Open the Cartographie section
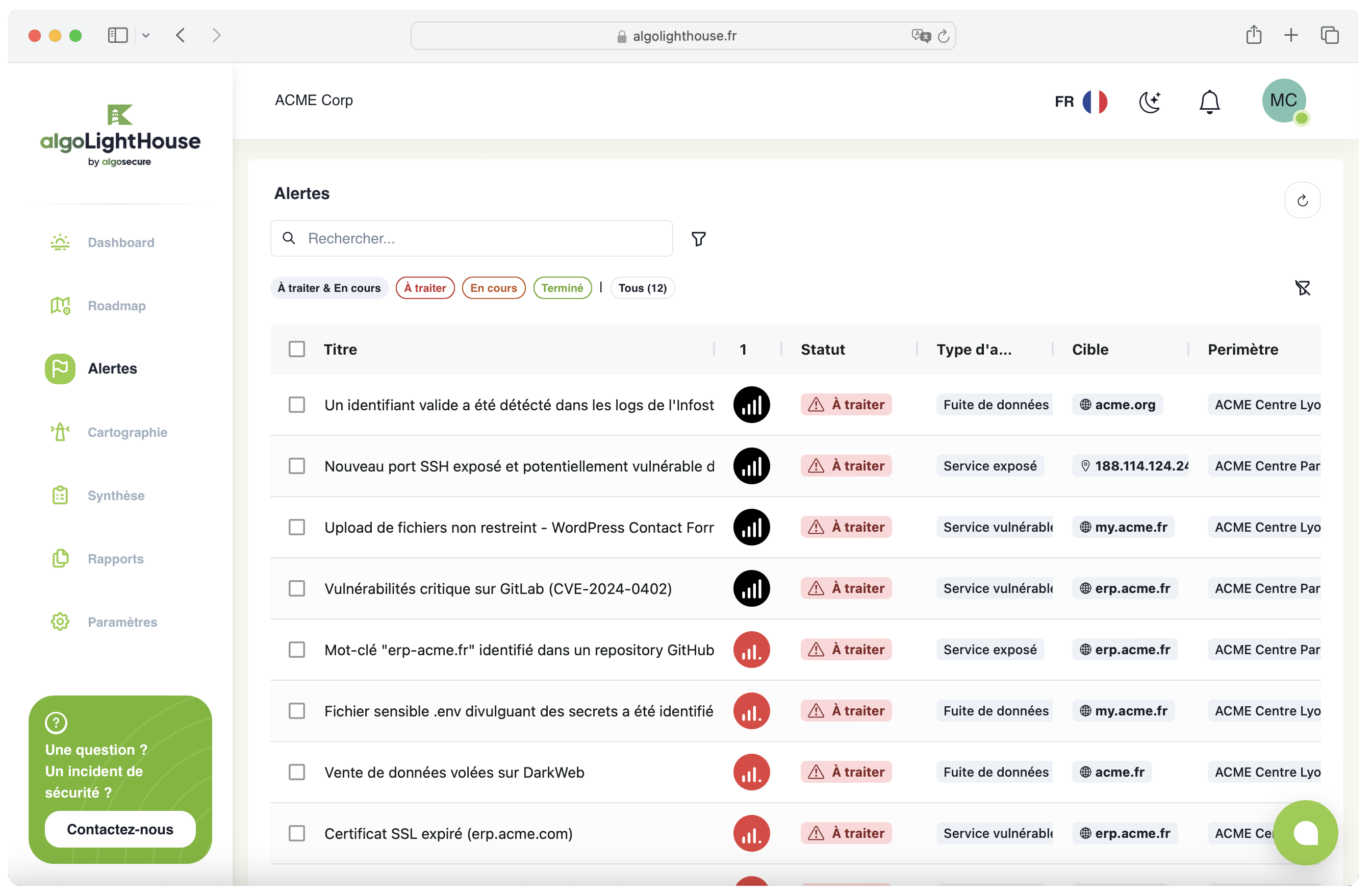The image size is (1372, 893). (x=127, y=432)
